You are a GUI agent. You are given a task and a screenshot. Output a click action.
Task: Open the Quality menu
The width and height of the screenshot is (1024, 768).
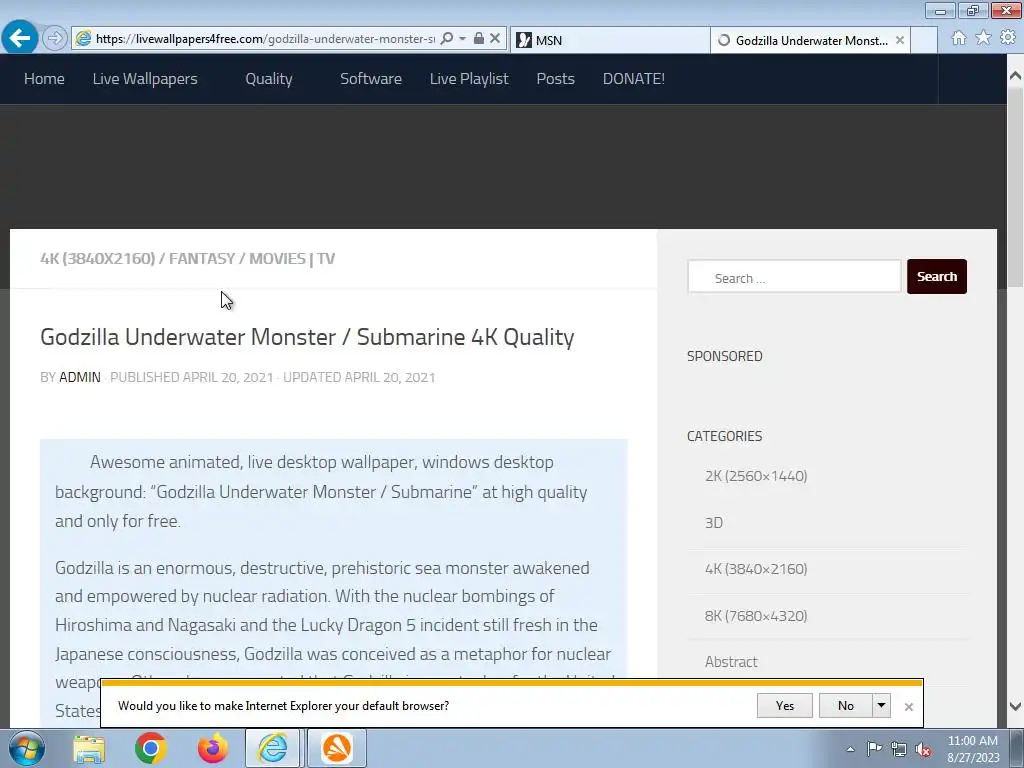coord(269,79)
